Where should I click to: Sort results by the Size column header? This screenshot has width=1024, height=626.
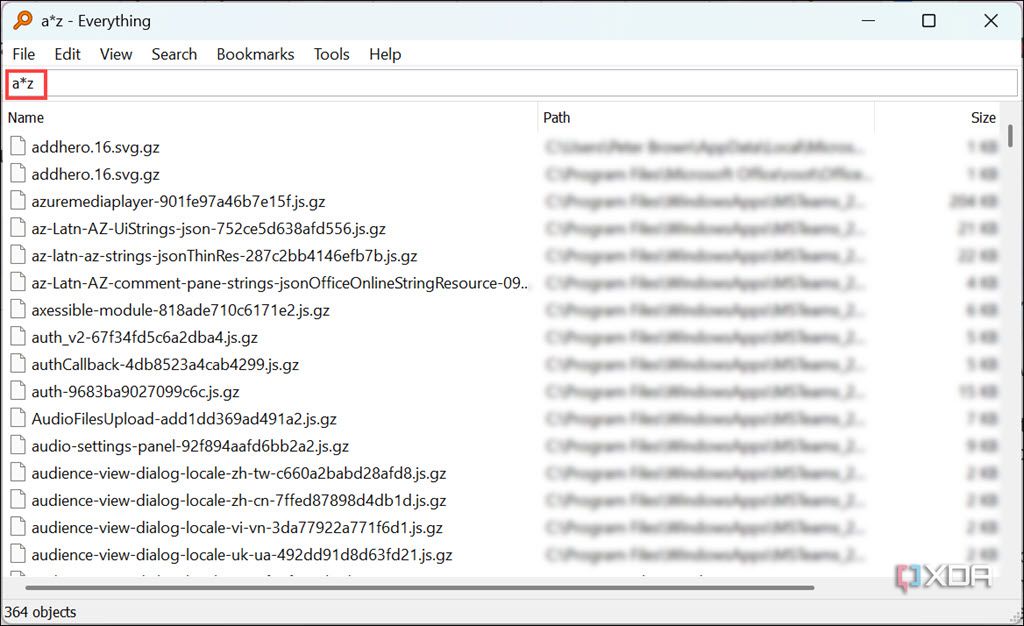[x=983, y=117]
